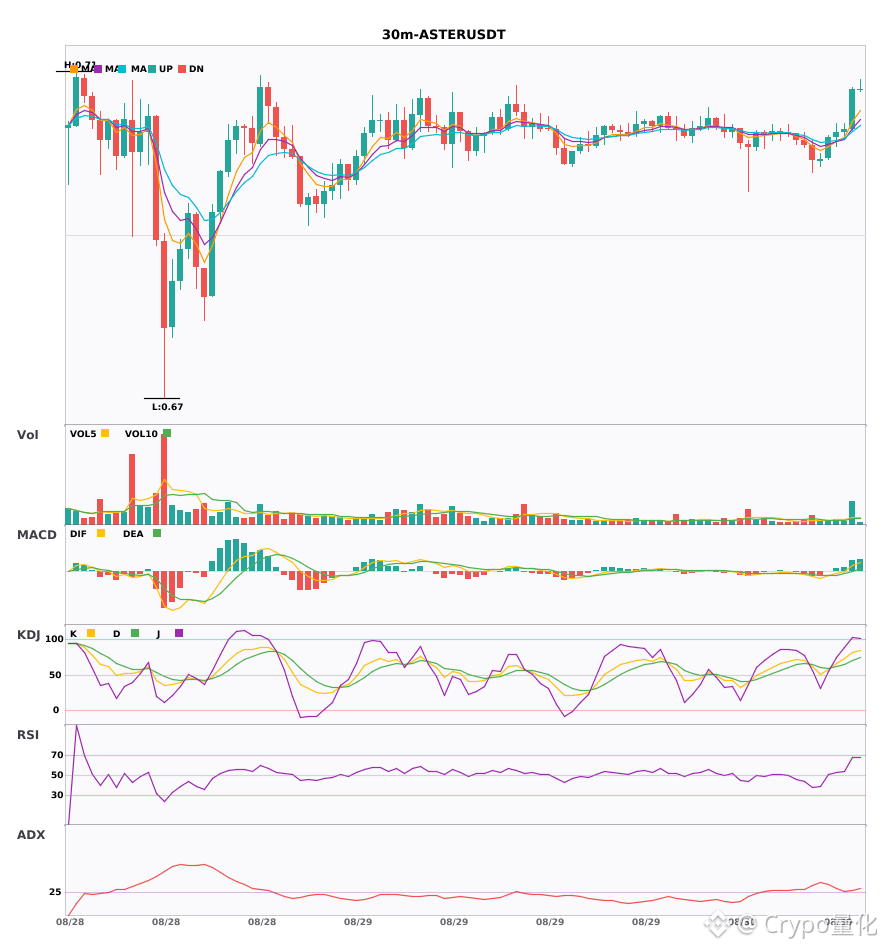Screen dimensions: 885x950
Task: Click the purple MA legend swatch
Action: (98, 69)
